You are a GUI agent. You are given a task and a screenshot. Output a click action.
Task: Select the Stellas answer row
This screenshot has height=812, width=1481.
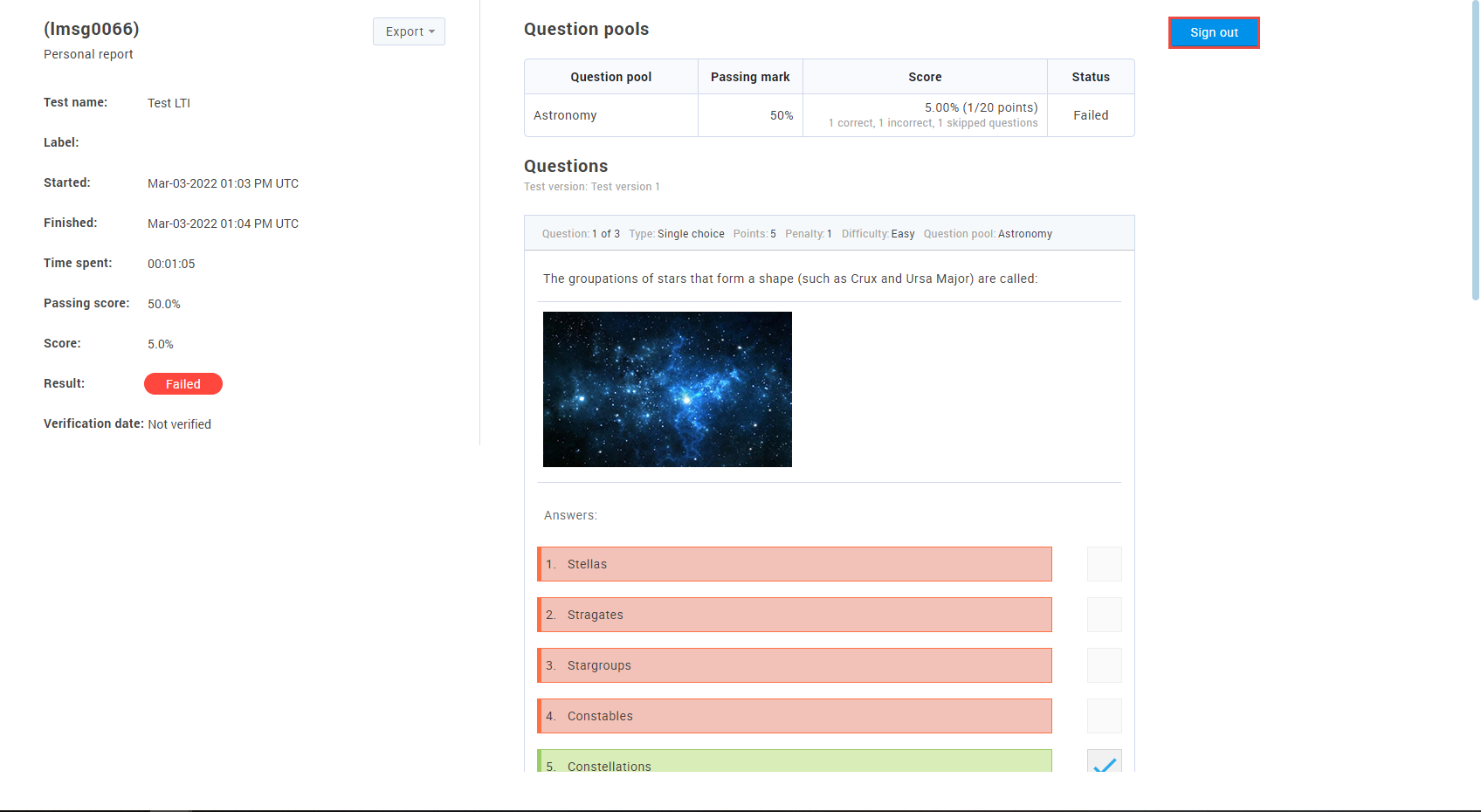(x=795, y=564)
